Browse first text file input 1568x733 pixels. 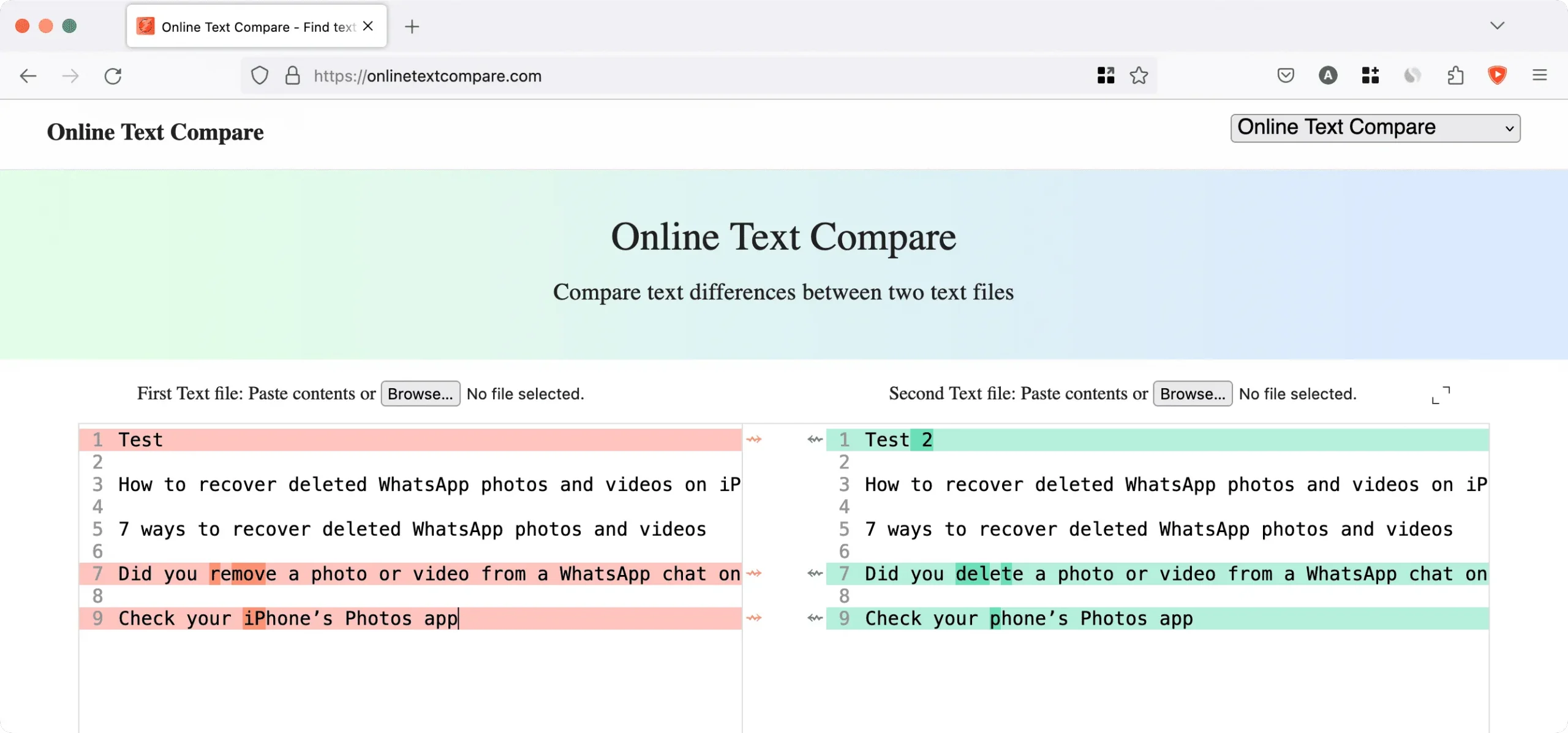pyautogui.click(x=420, y=393)
